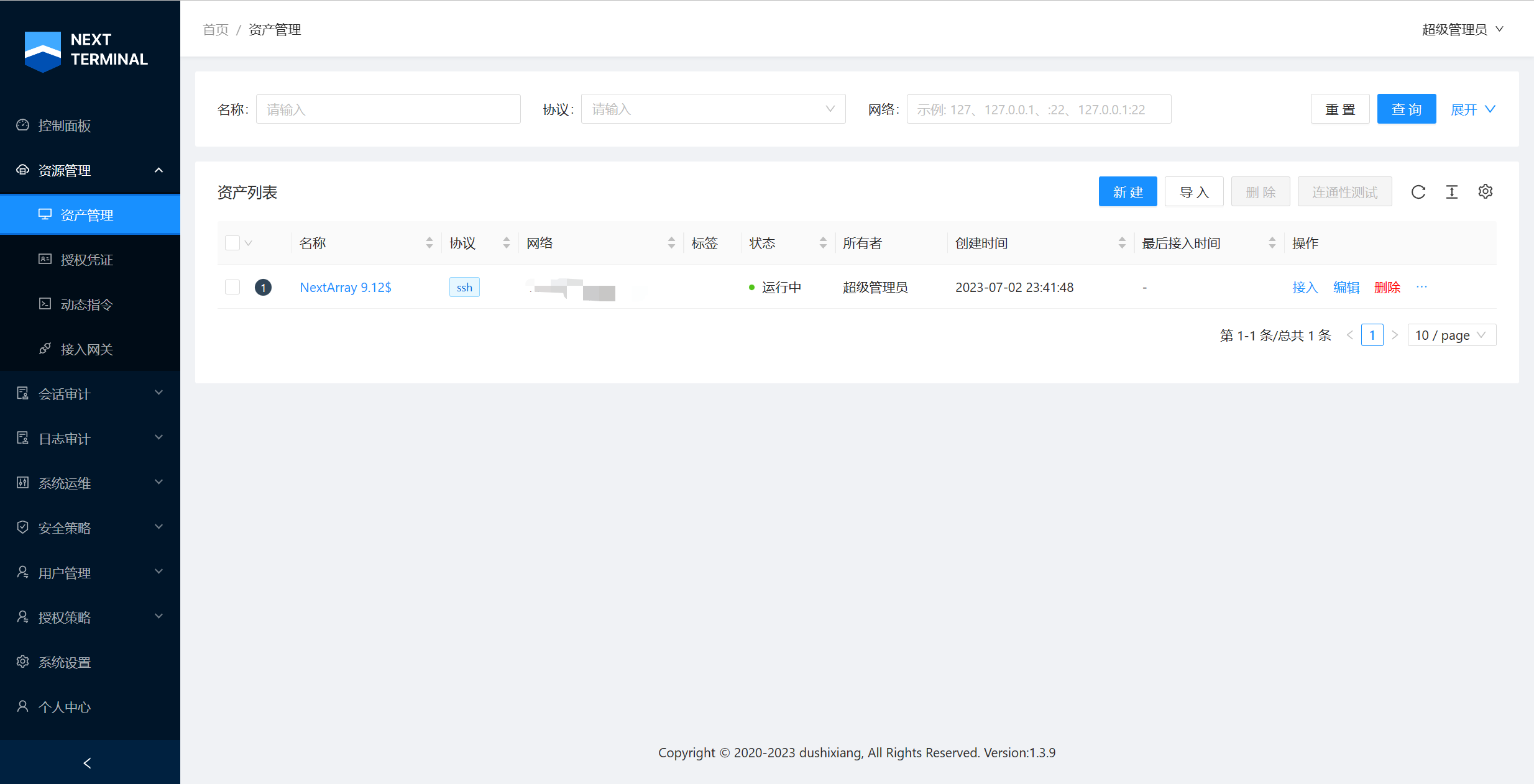
Task: Tick the select-all checkbox in table header
Action: click(232, 243)
